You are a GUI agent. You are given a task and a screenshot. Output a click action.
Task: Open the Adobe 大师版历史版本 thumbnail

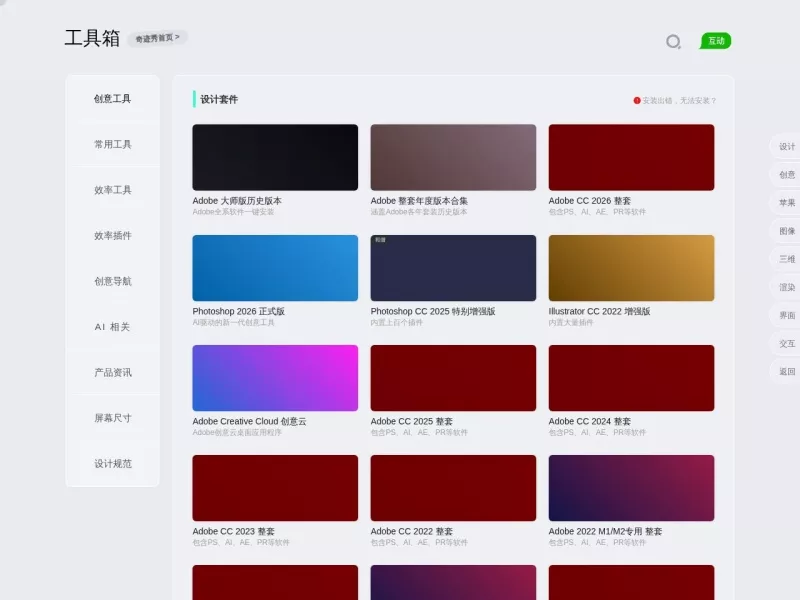[x=275, y=157]
